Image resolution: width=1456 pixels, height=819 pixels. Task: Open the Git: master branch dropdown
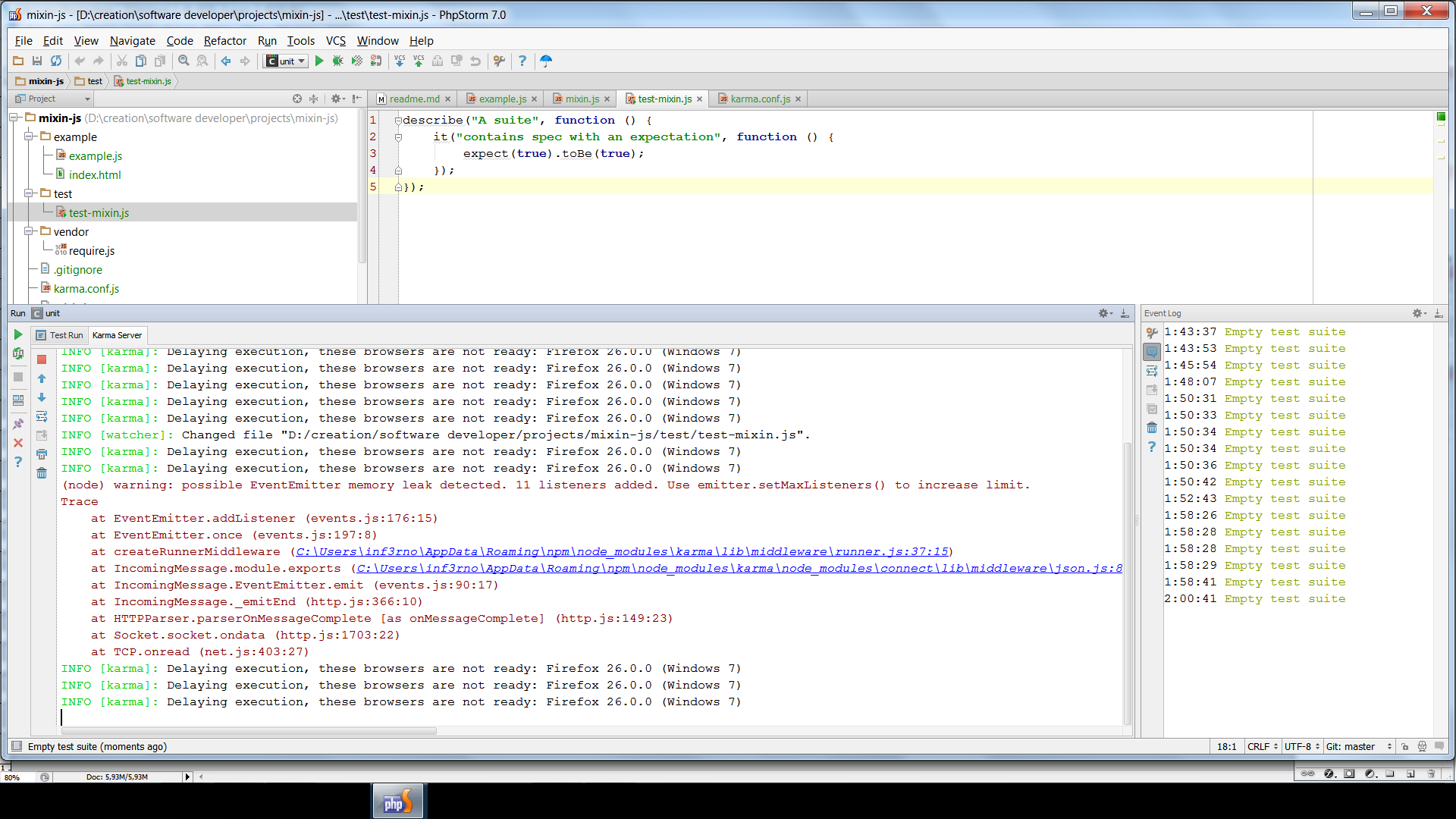coord(1358,746)
